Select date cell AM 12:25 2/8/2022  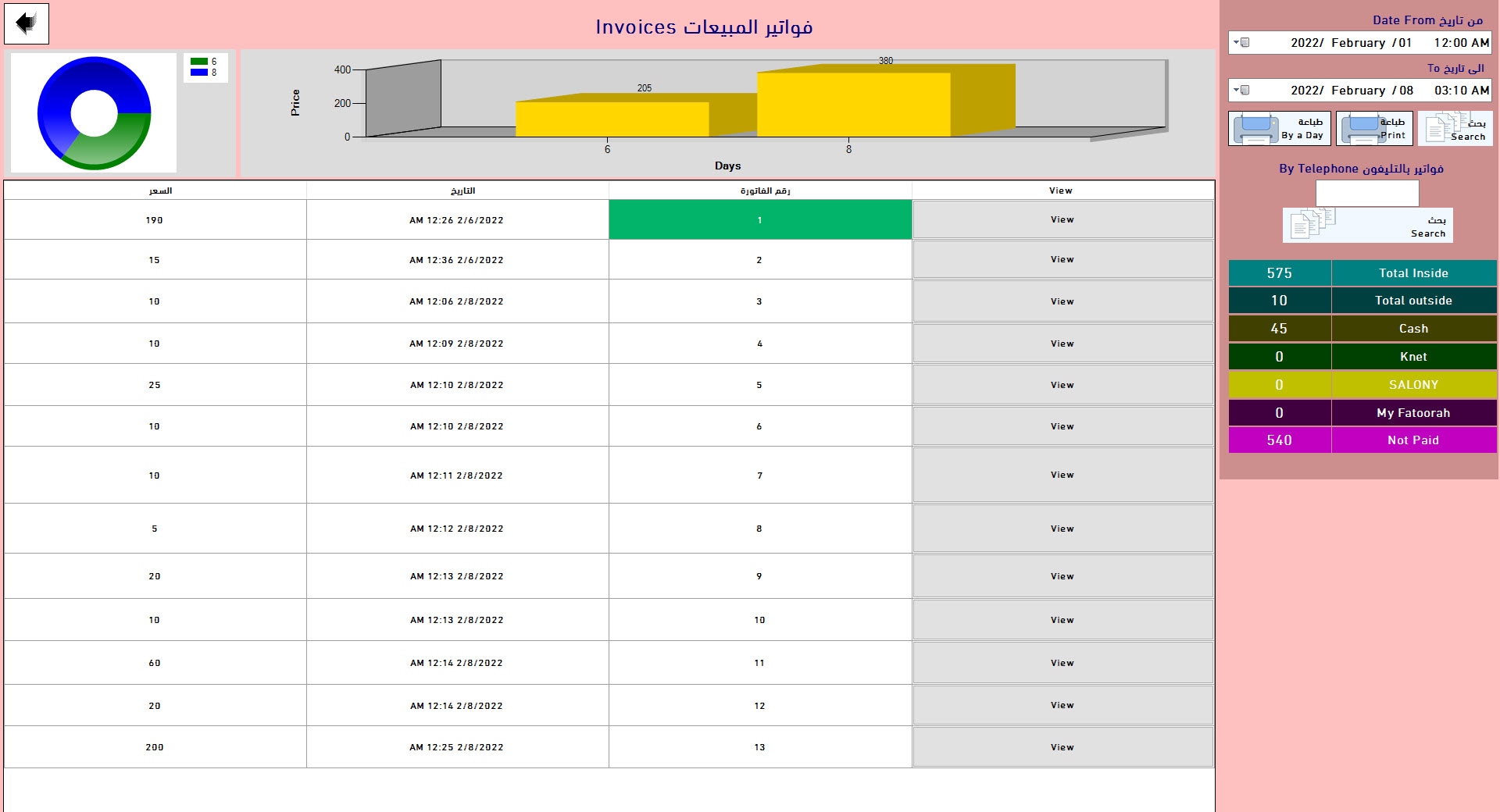457,747
